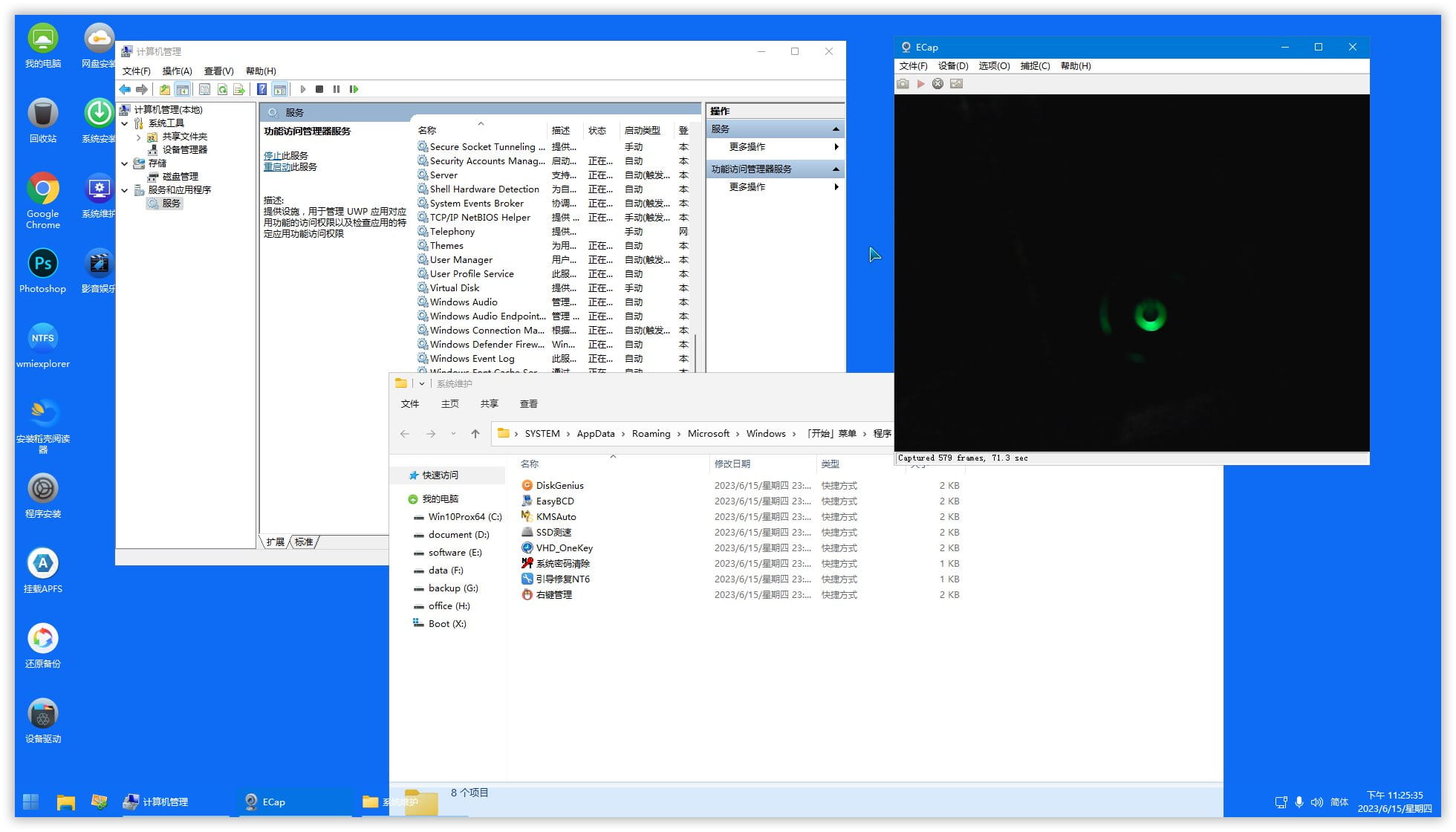This screenshot has height=832, width=1456.
Task: Open help using the question mark toolbar icon
Action: [x=261, y=89]
